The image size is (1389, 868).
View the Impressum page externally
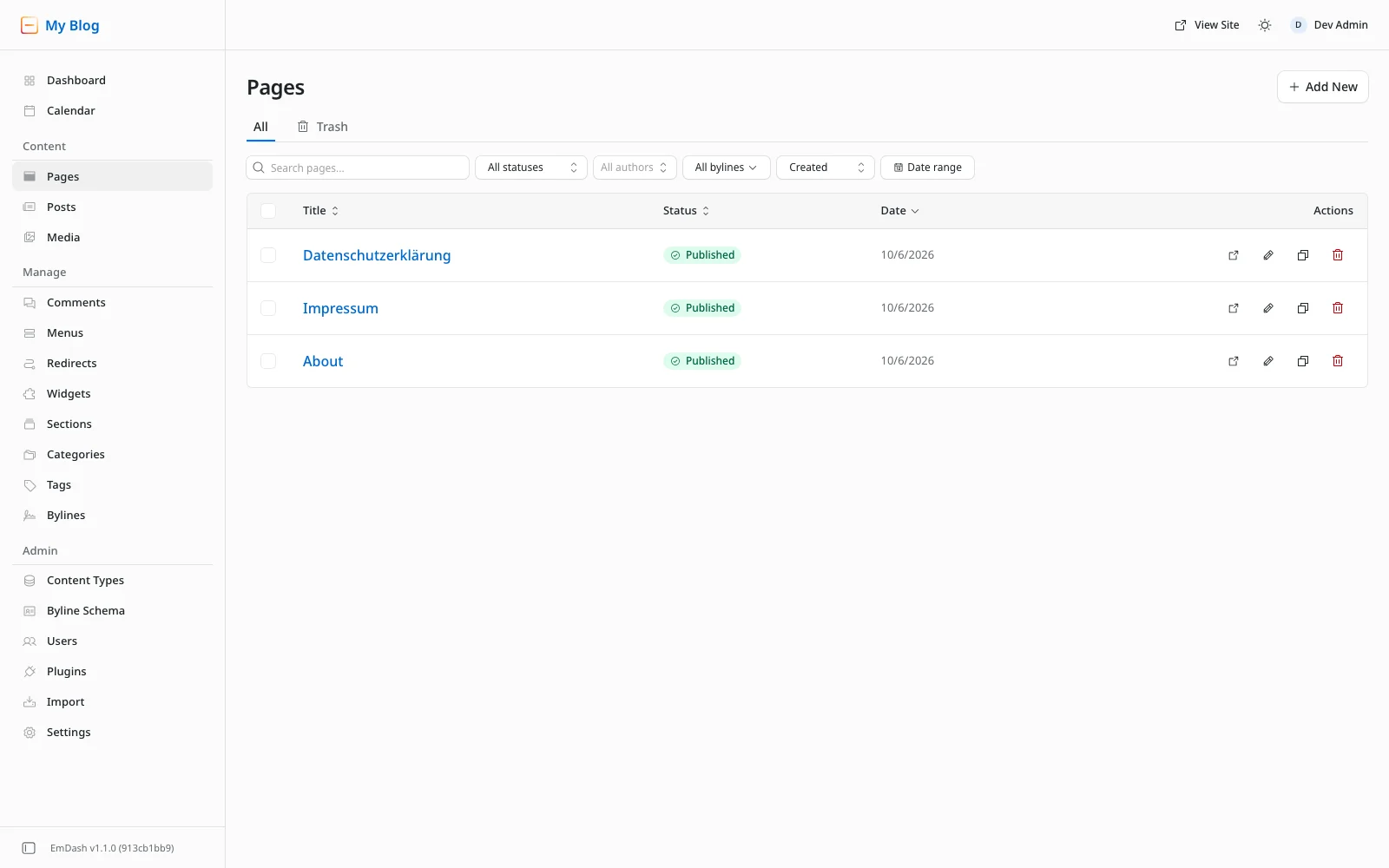pyautogui.click(x=1234, y=308)
